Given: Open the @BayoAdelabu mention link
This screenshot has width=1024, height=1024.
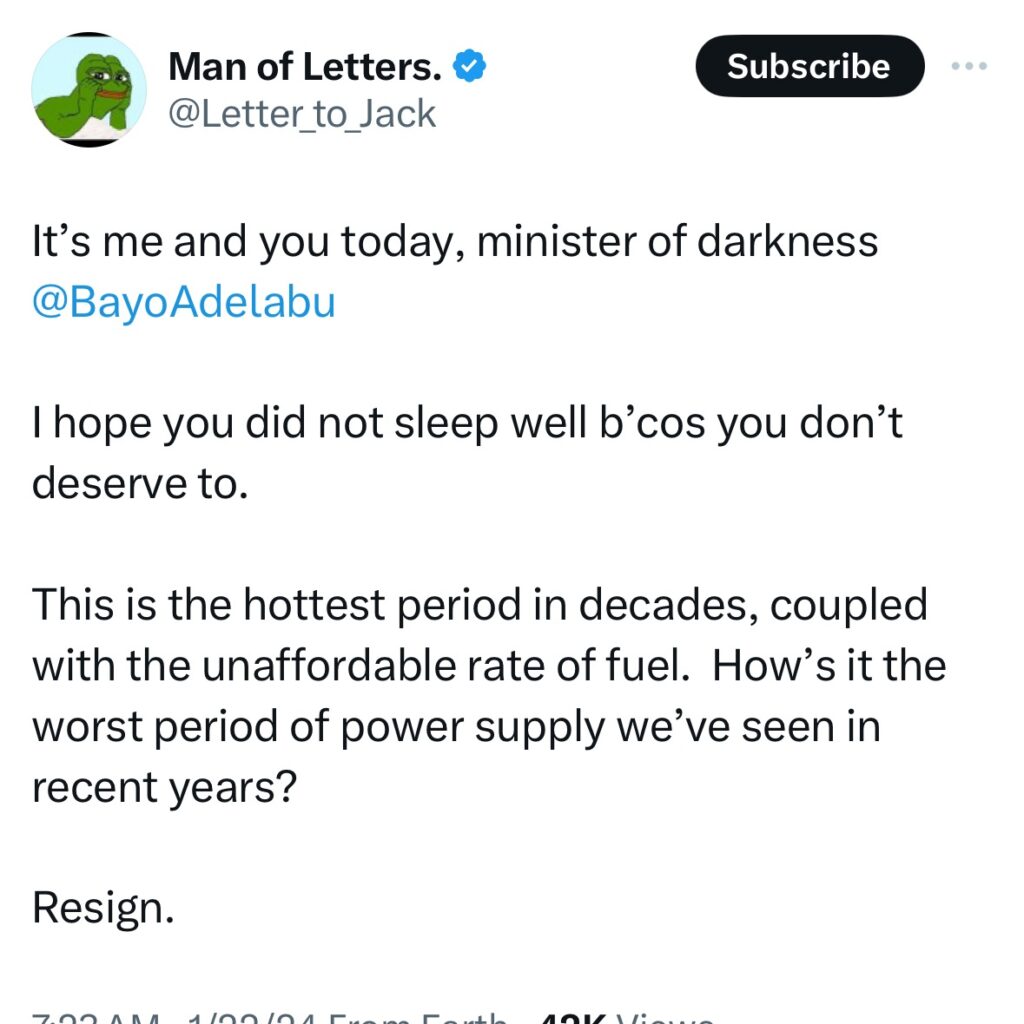Looking at the screenshot, I should (183, 302).
